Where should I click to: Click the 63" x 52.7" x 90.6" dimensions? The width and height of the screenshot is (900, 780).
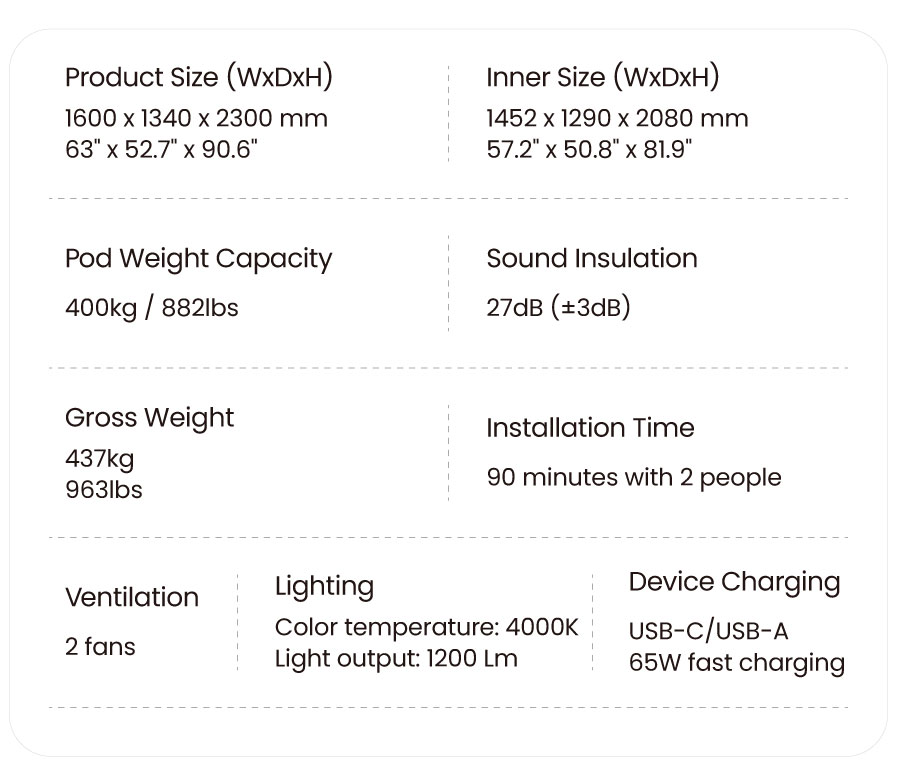[x=162, y=150]
